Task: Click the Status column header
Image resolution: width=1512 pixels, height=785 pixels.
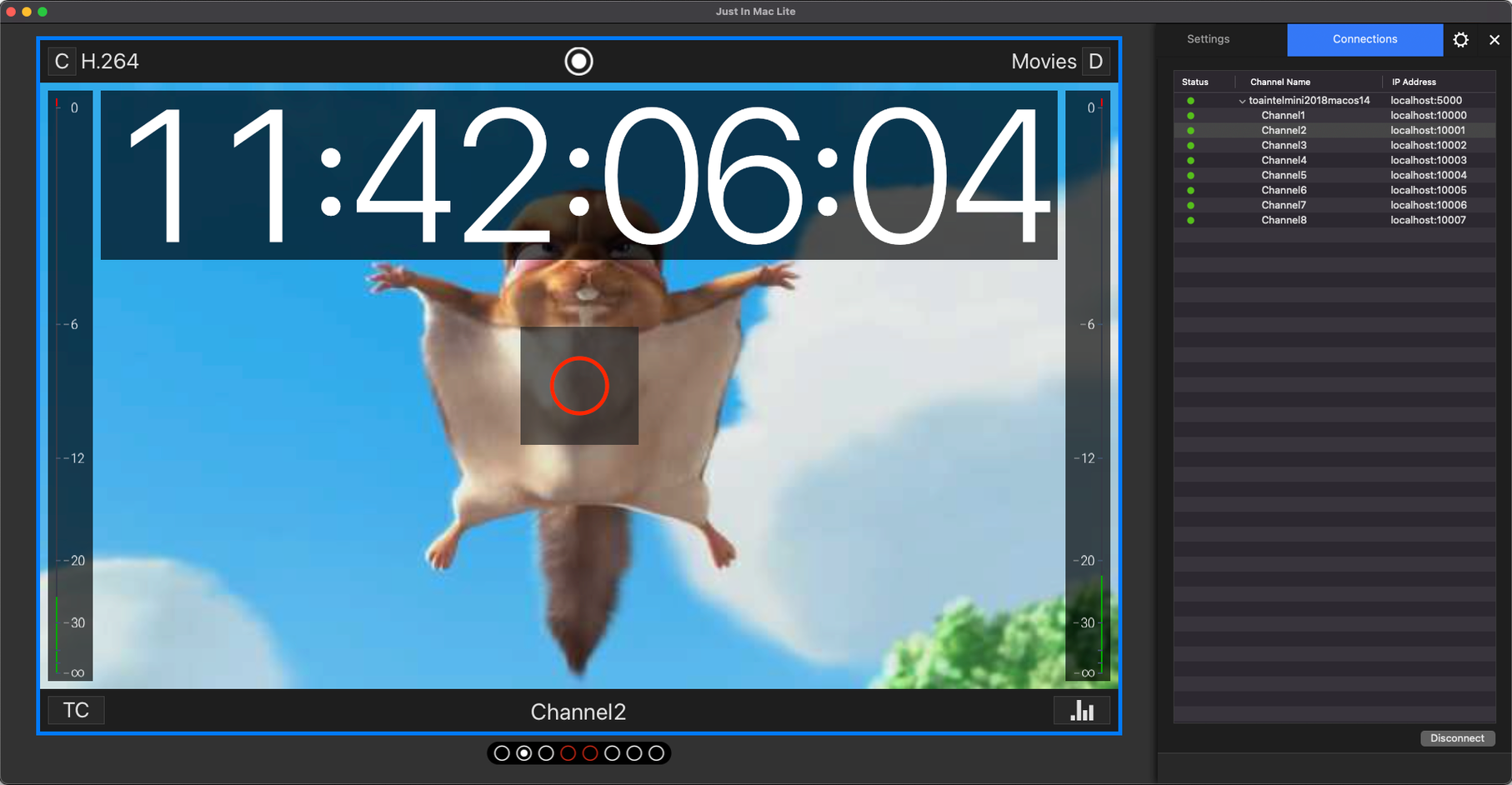Action: [1194, 82]
